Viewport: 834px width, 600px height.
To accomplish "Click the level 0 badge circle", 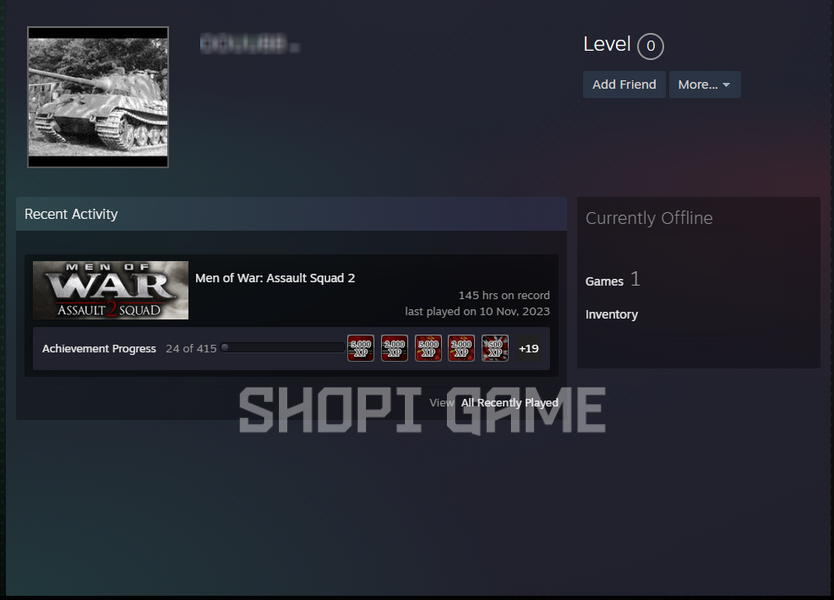I will [x=650, y=46].
